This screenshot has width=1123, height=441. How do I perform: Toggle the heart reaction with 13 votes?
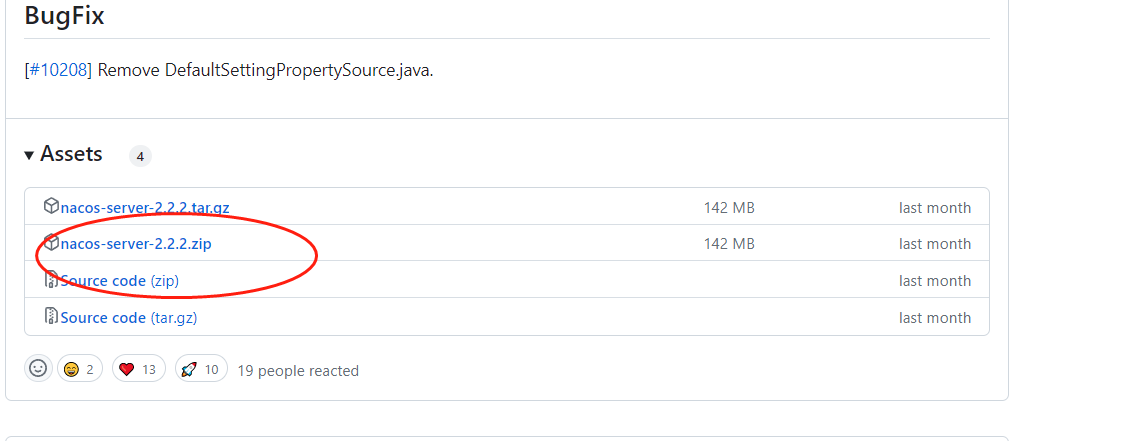138,369
